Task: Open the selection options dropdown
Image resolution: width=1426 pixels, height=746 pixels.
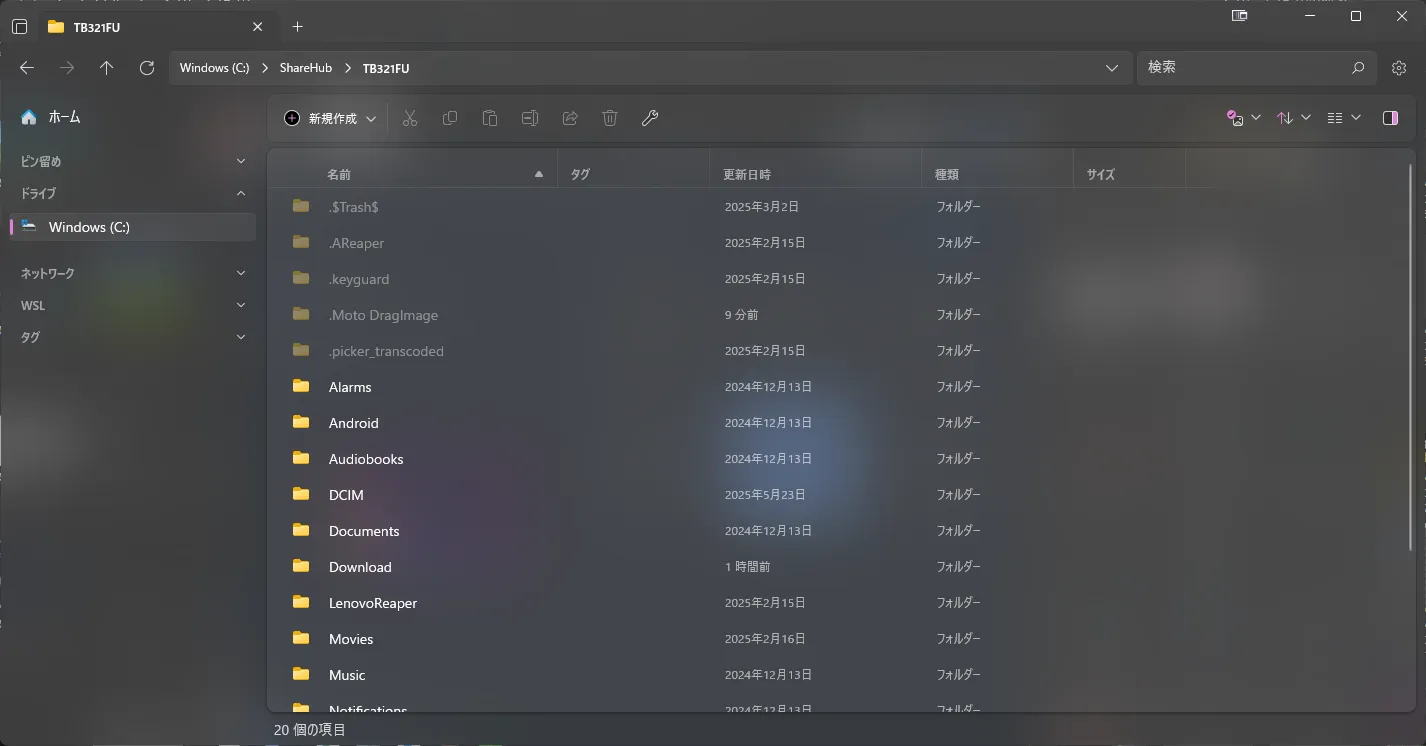Action: pos(1244,118)
